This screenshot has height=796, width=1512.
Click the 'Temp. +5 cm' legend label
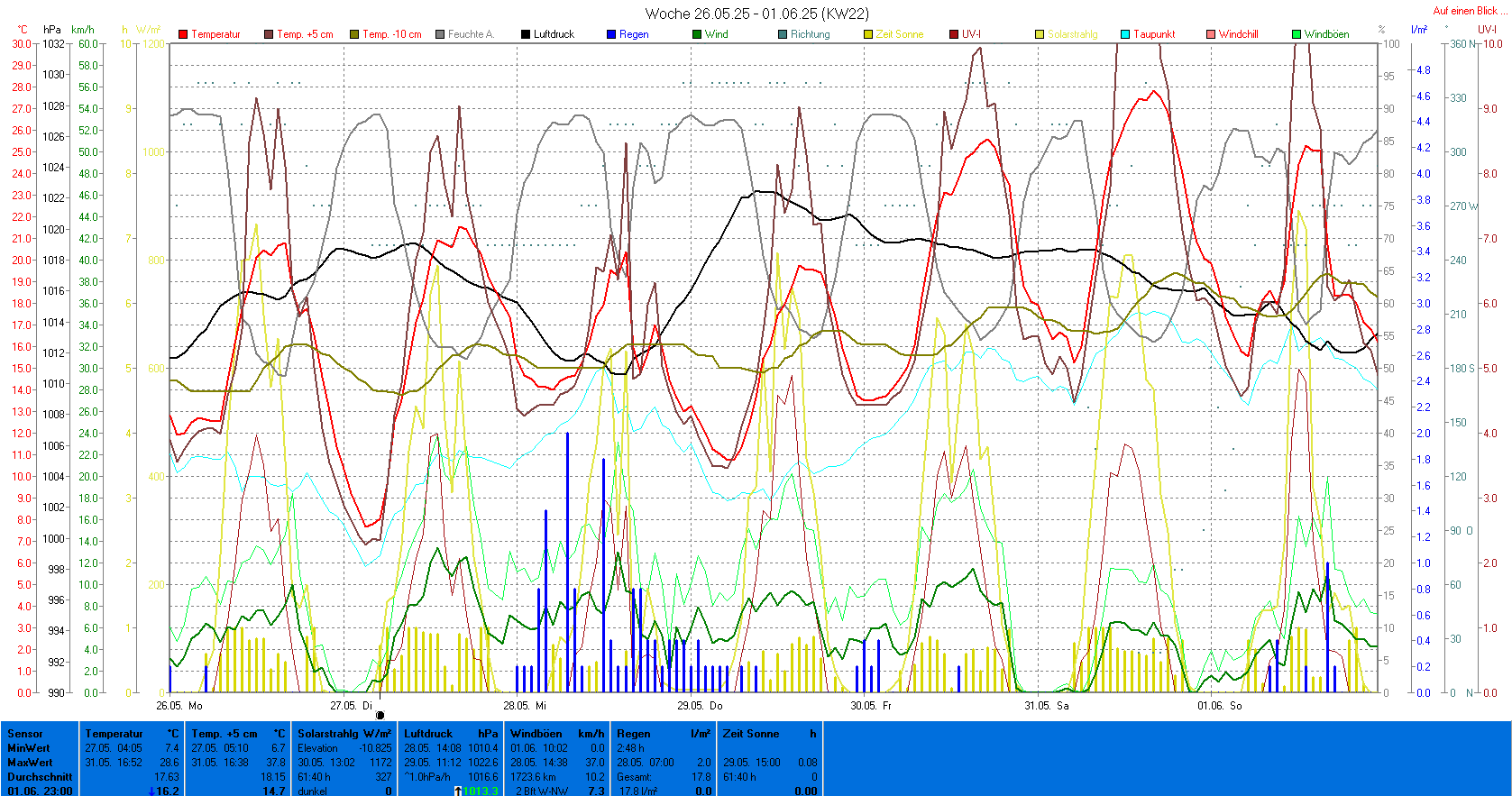(305, 34)
